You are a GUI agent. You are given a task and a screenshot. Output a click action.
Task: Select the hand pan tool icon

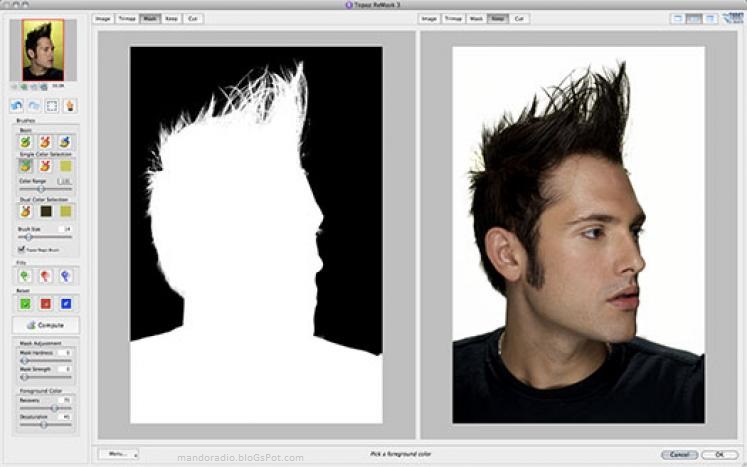coord(70,106)
